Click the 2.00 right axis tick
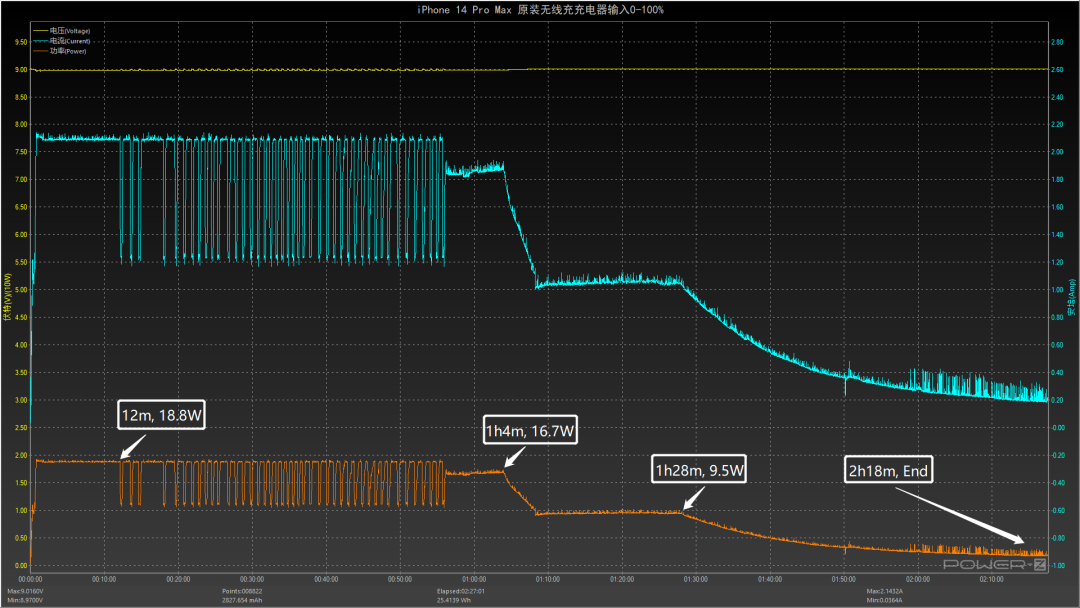 point(1057,152)
